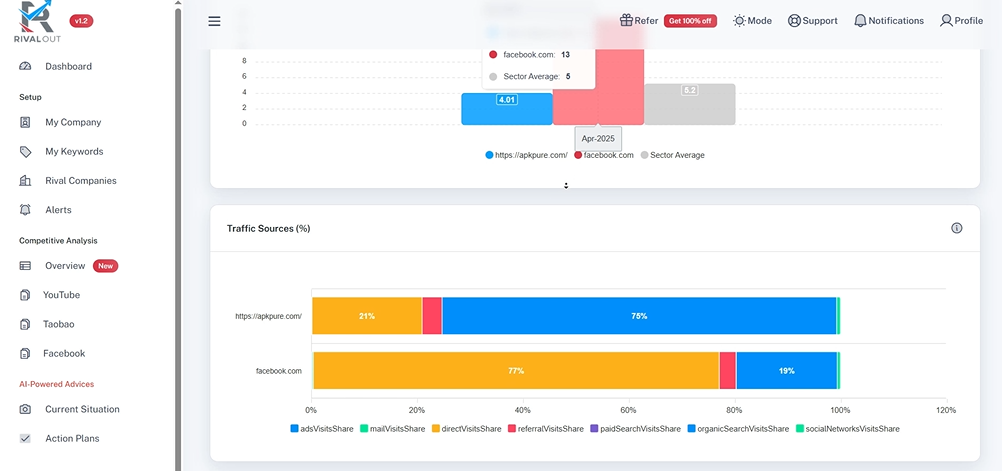Toggle organicSearchVisitsShare legend series
1002x471 pixels.
point(738,429)
